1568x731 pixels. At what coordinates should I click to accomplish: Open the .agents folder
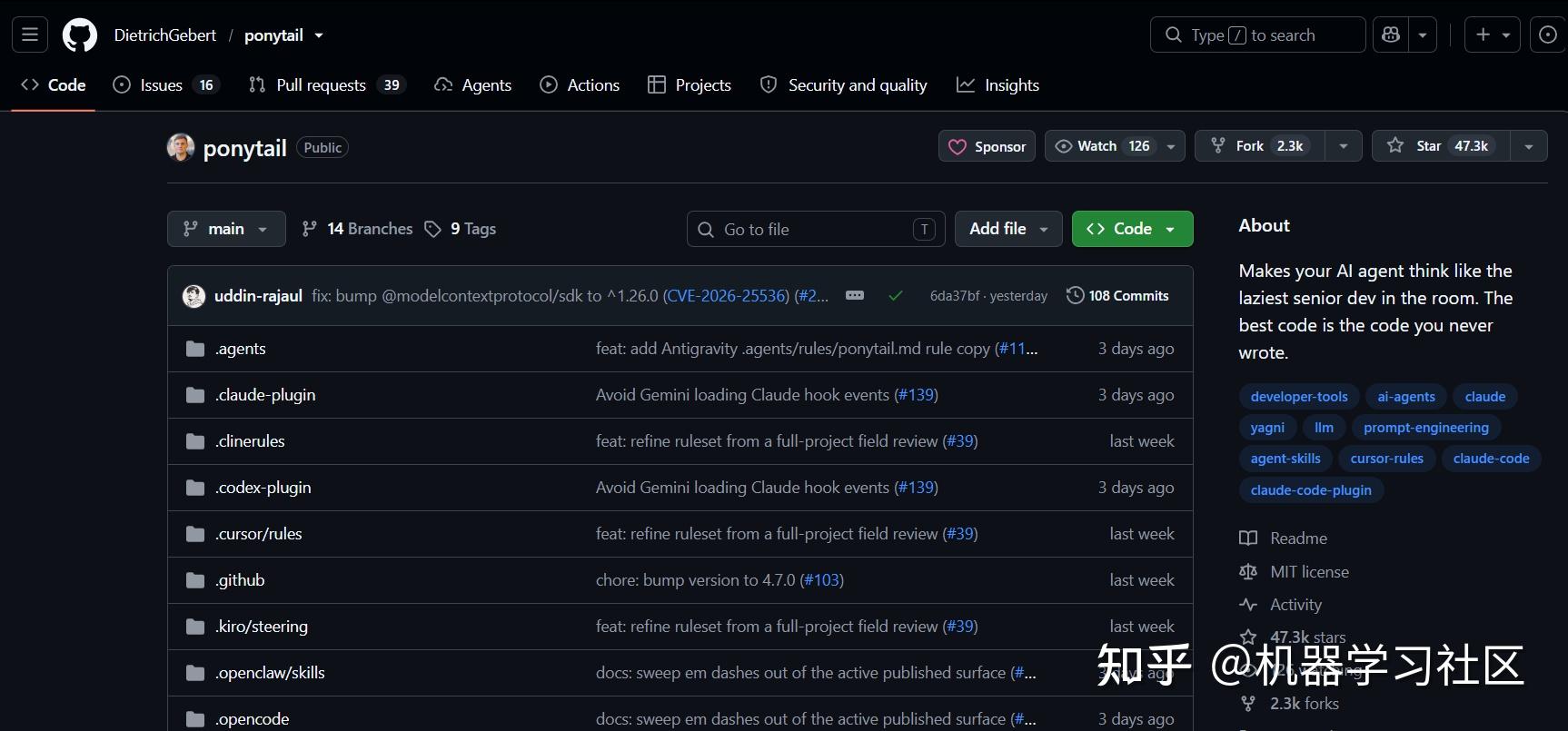(x=241, y=349)
